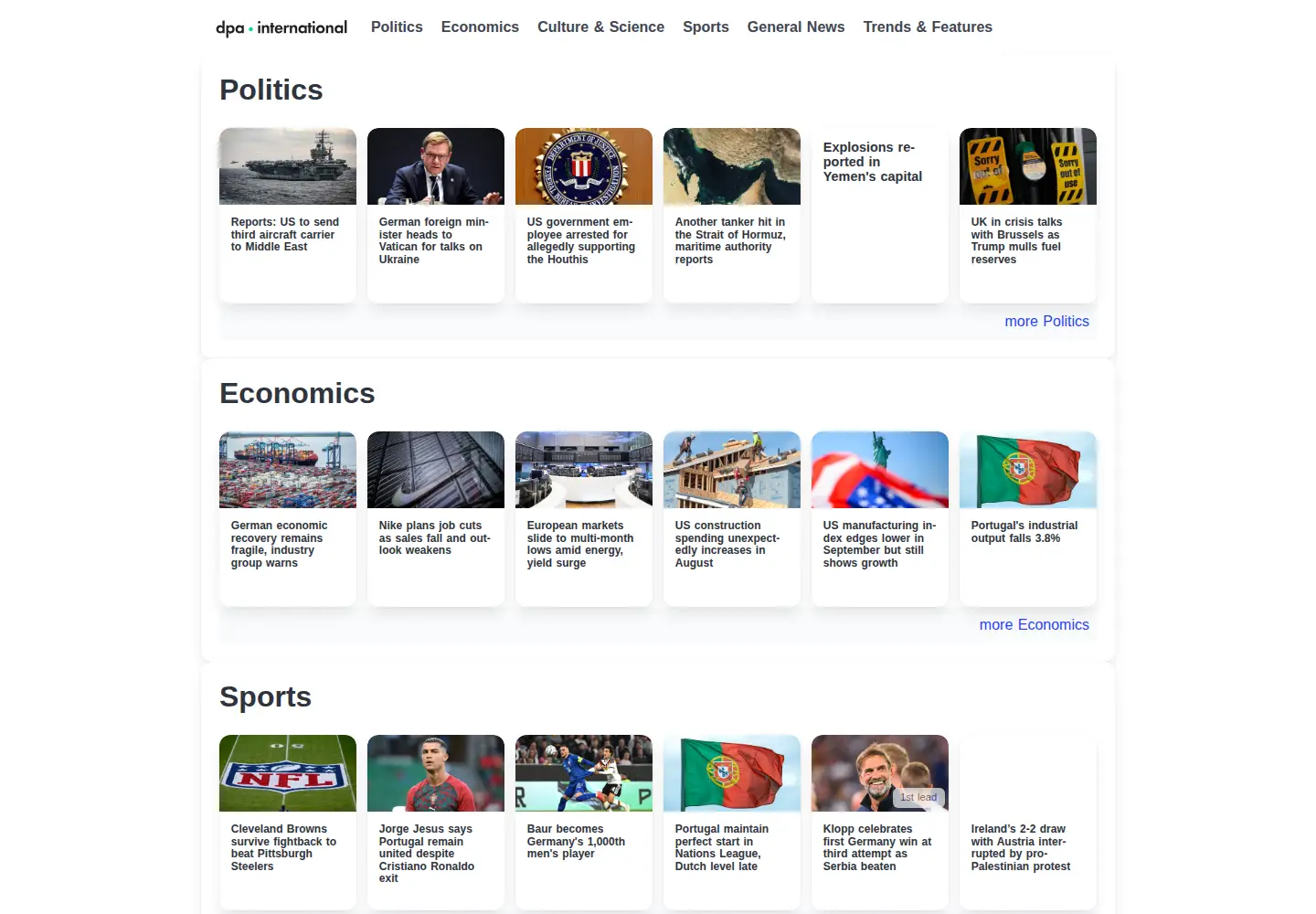The width and height of the screenshot is (1316, 914).
Task: Open the dpa international logo home link
Action: tap(281, 27)
